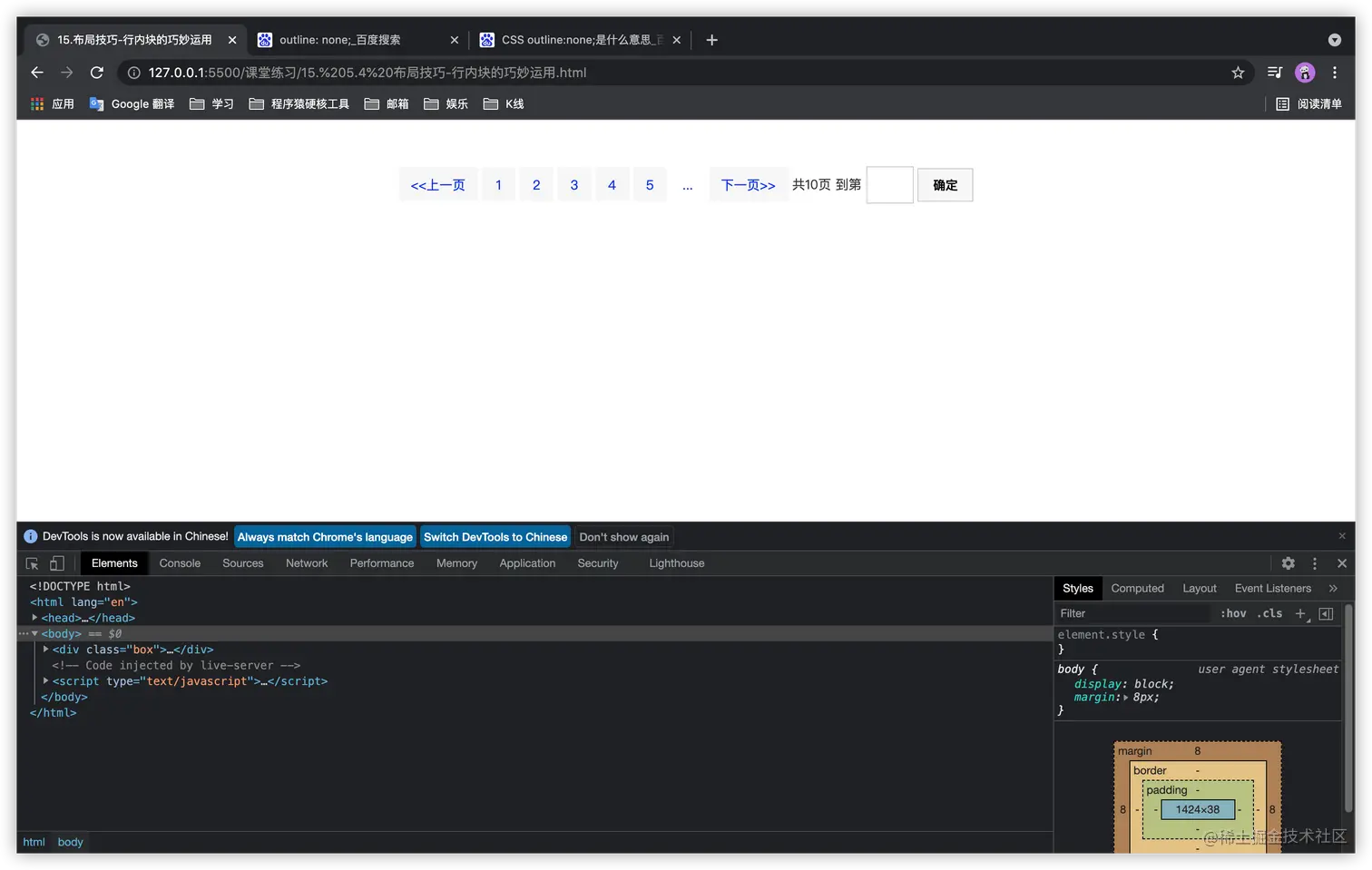Screen dimensions: 1372x870
Task: Open the 程序猿硬核工具 bookmark folder
Action: pos(299,104)
